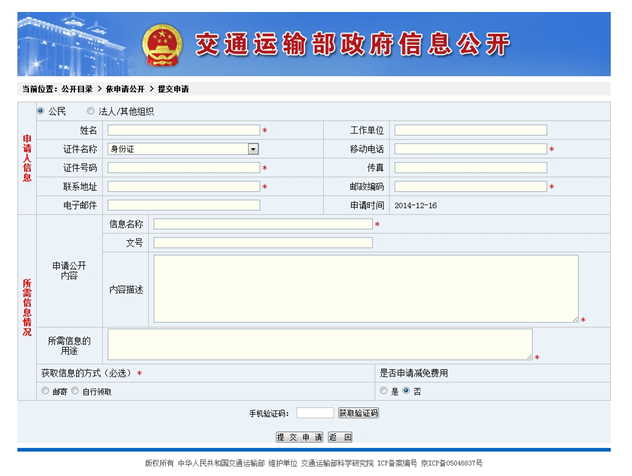
Task: Choose 邮寄 as the information delivery method
Action: (45, 391)
